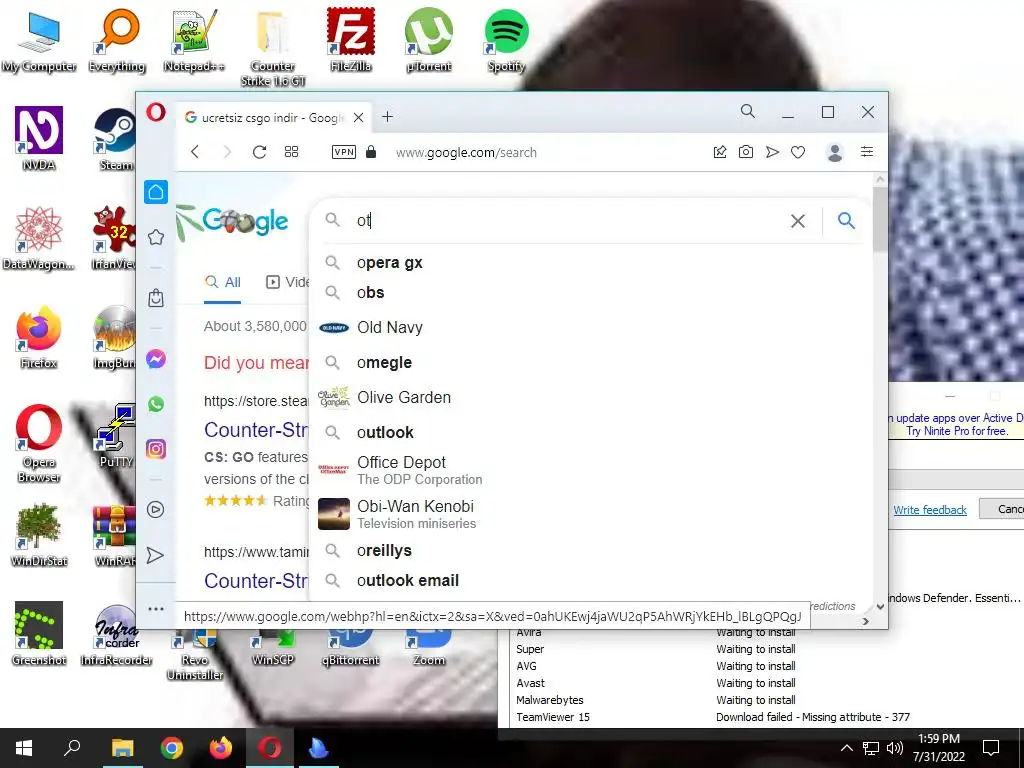This screenshot has width=1024, height=768.
Task: Open the Spotify desktop shortcut
Action: click(506, 41)
